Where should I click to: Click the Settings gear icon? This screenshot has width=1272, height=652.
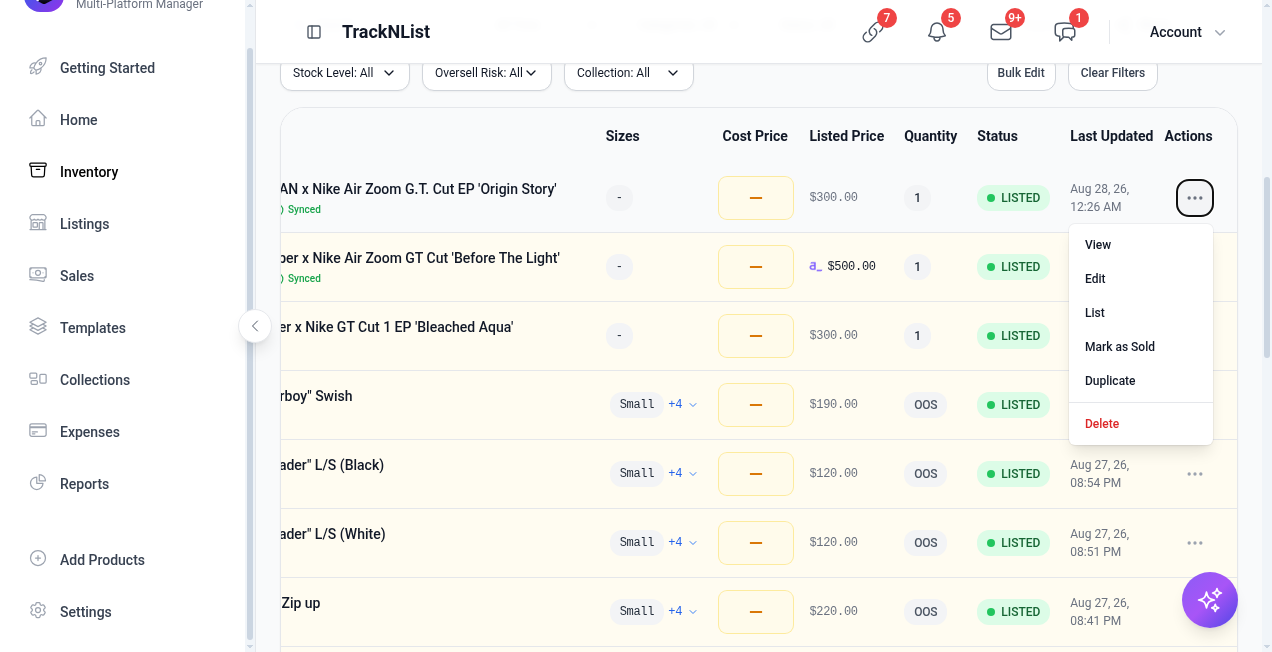(x=38, y=611)
